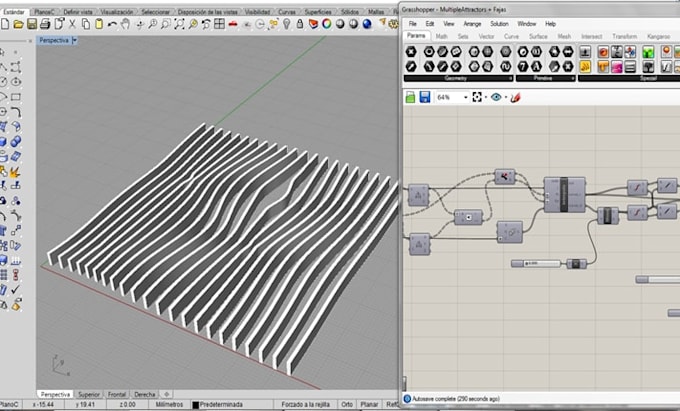Open the color wheel icon in the Rhino toolbar

click(x=327, y=24)
